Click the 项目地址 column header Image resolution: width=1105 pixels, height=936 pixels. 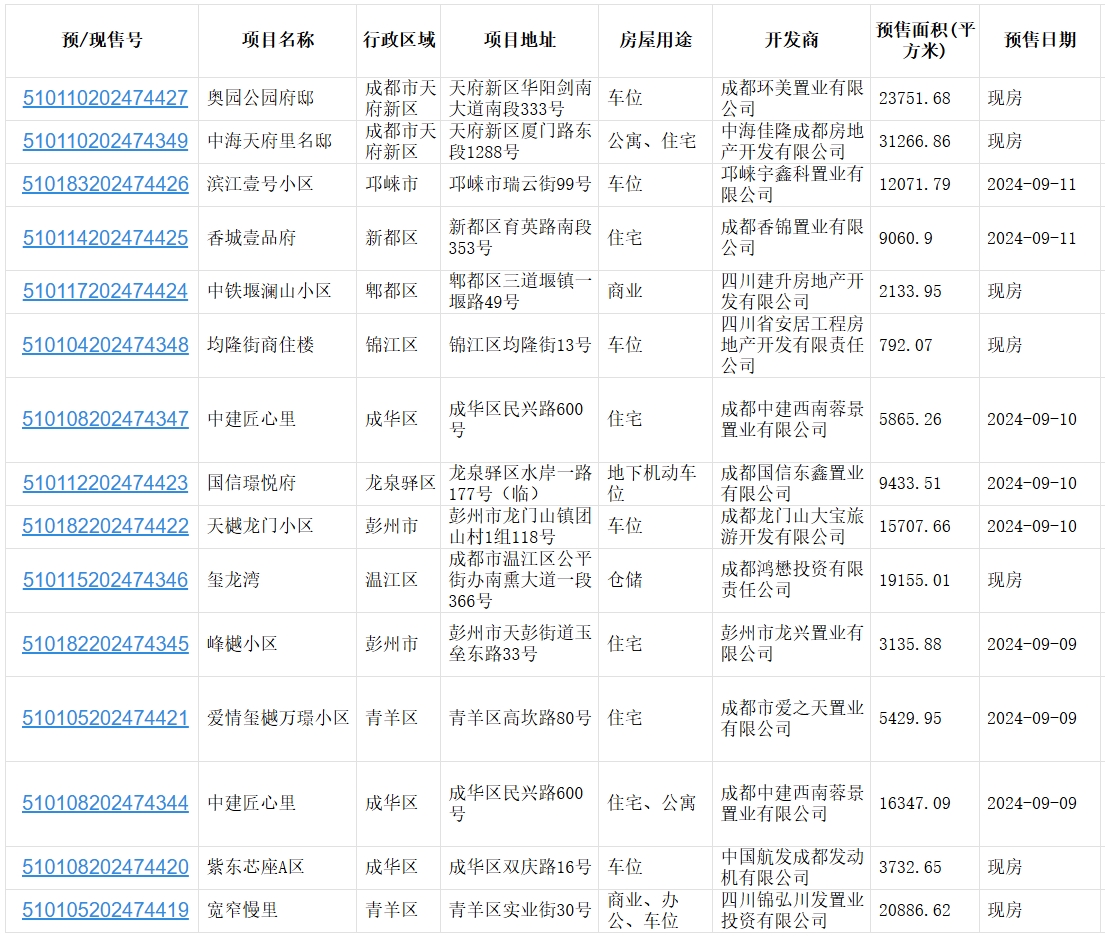[x=519, y=40]
